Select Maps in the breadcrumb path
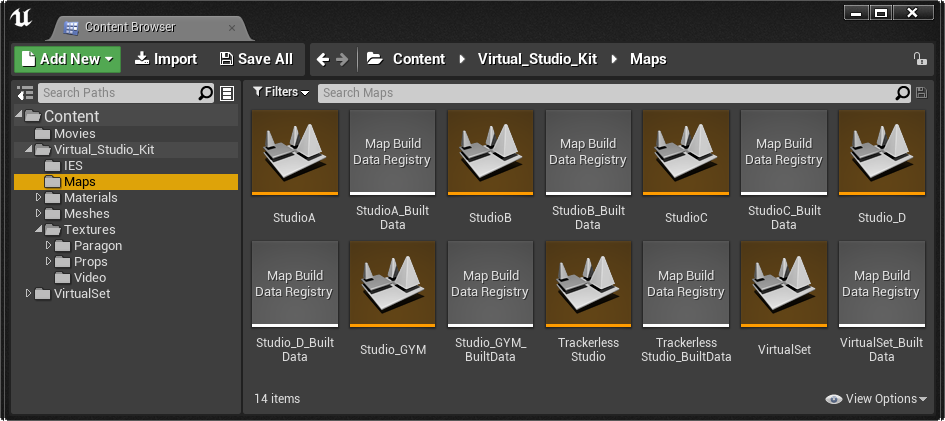Image resolution: width=945 pixels, height=421 pixels. pyautogui.click(x=648, y=59)
